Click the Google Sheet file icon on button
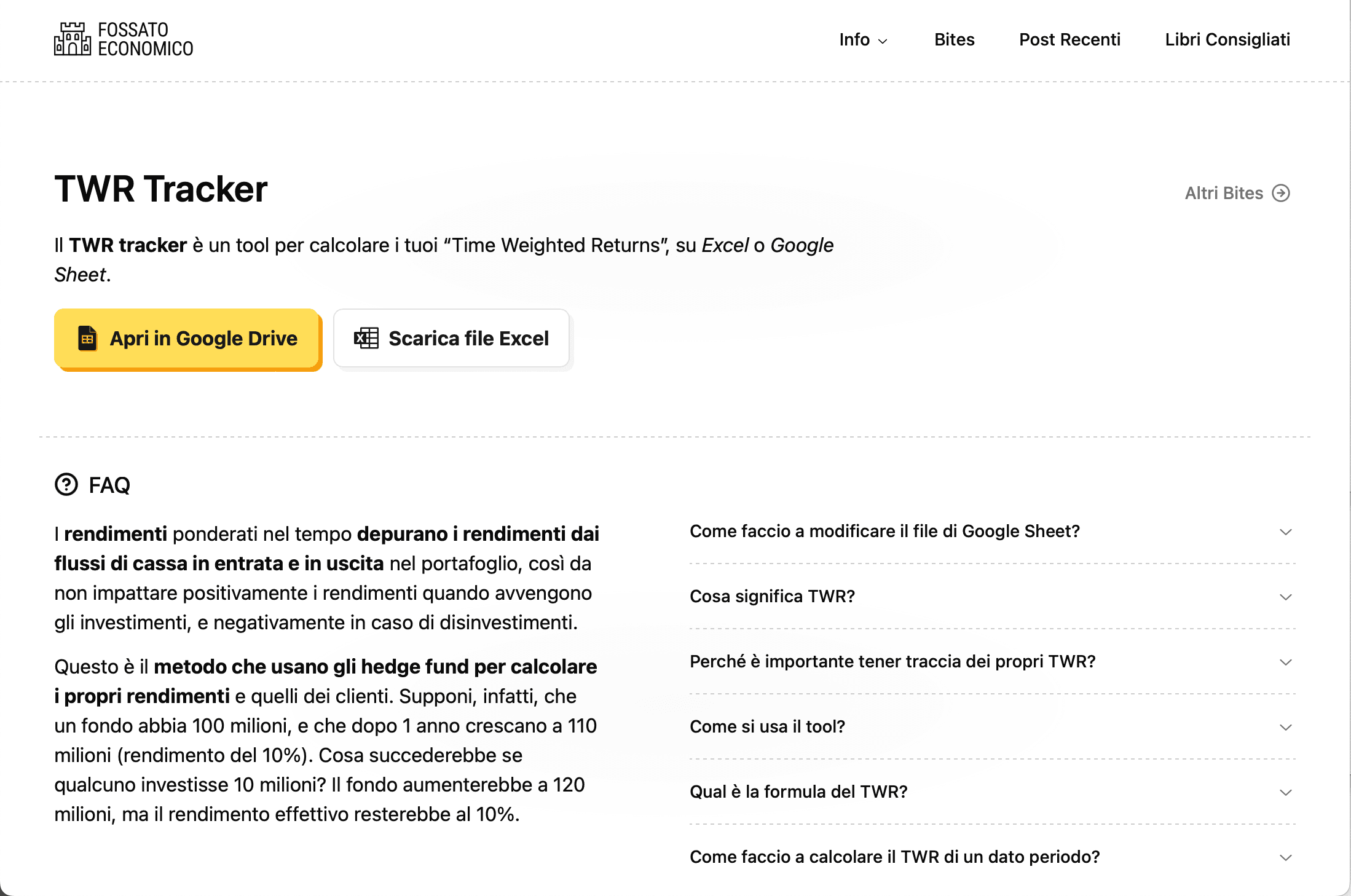Image resolution: width=1351 pixels, height=896 pixels. (x=88, y=338)
